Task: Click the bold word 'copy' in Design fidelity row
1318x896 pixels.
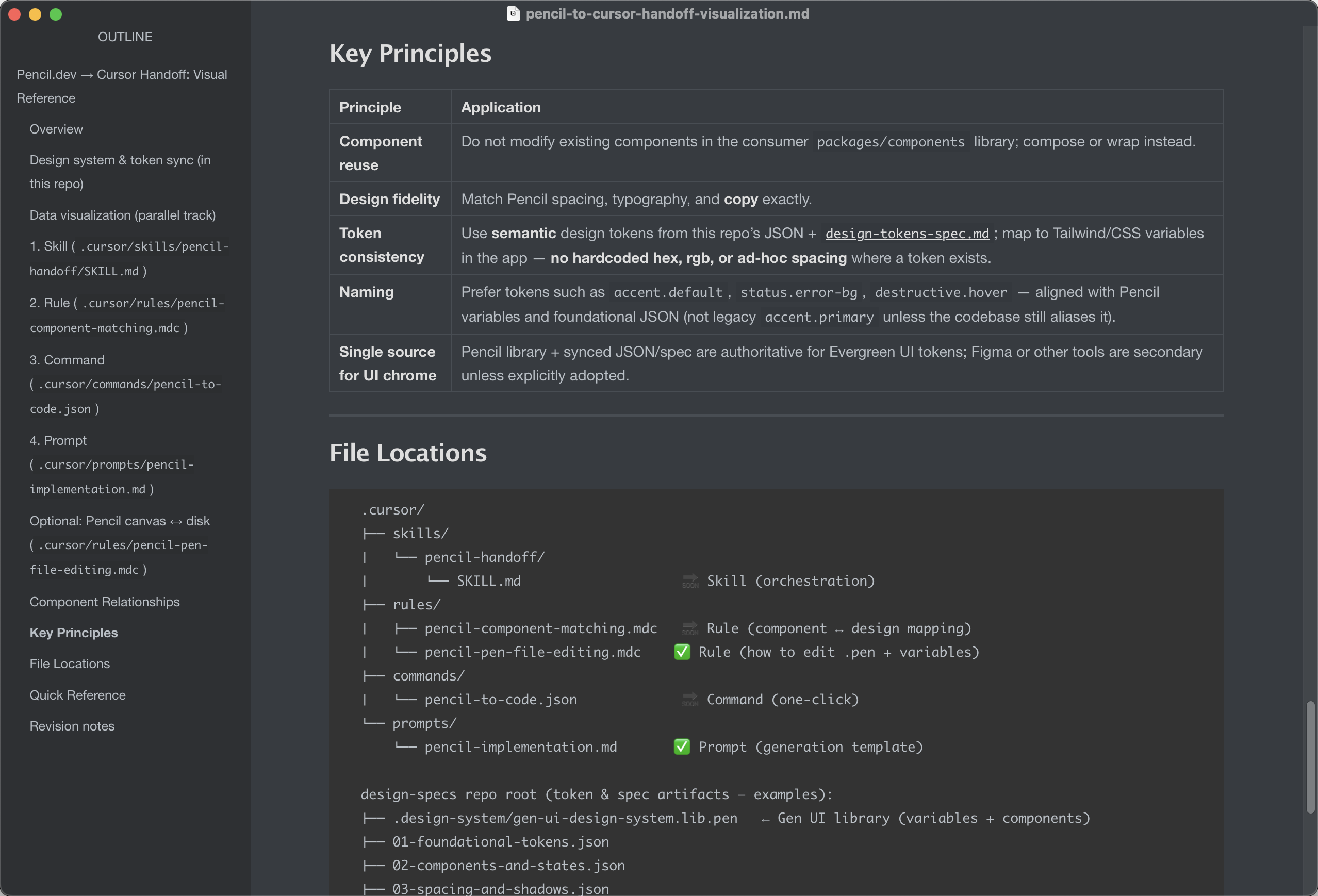Action: [740, 199]
